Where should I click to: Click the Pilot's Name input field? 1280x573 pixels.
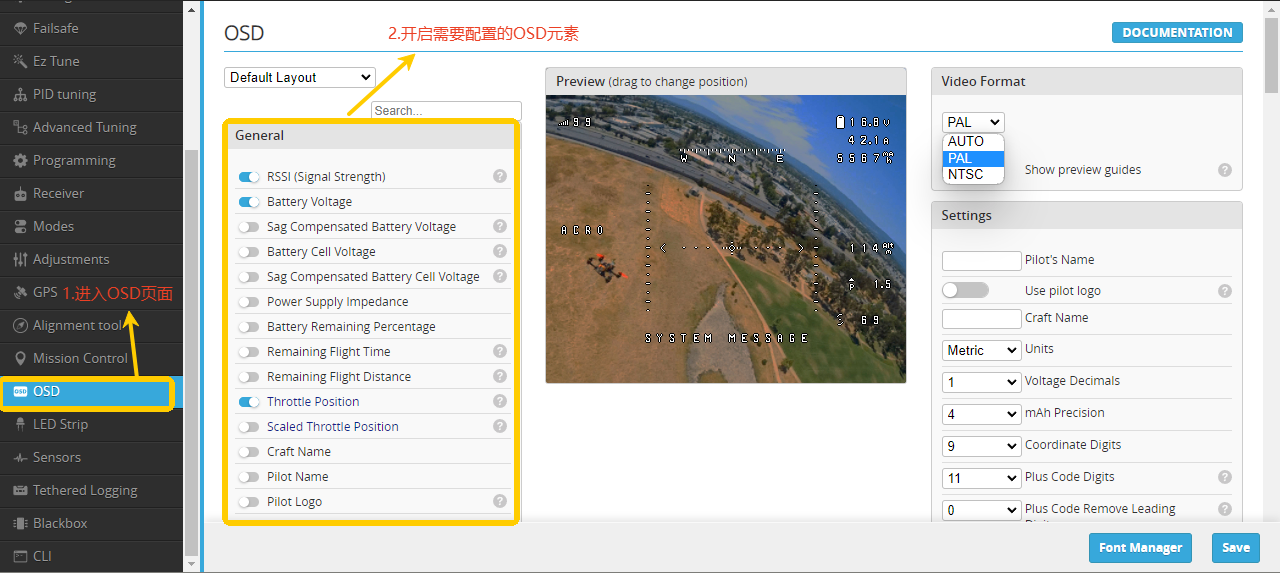coord(981,260)
